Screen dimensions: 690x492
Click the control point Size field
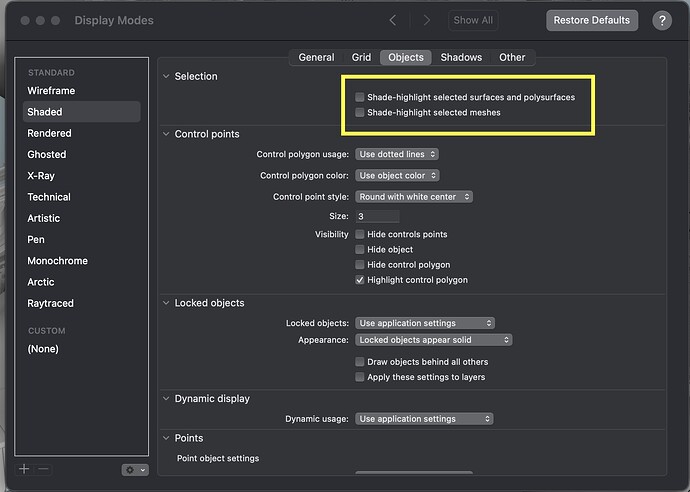(377, 216)
